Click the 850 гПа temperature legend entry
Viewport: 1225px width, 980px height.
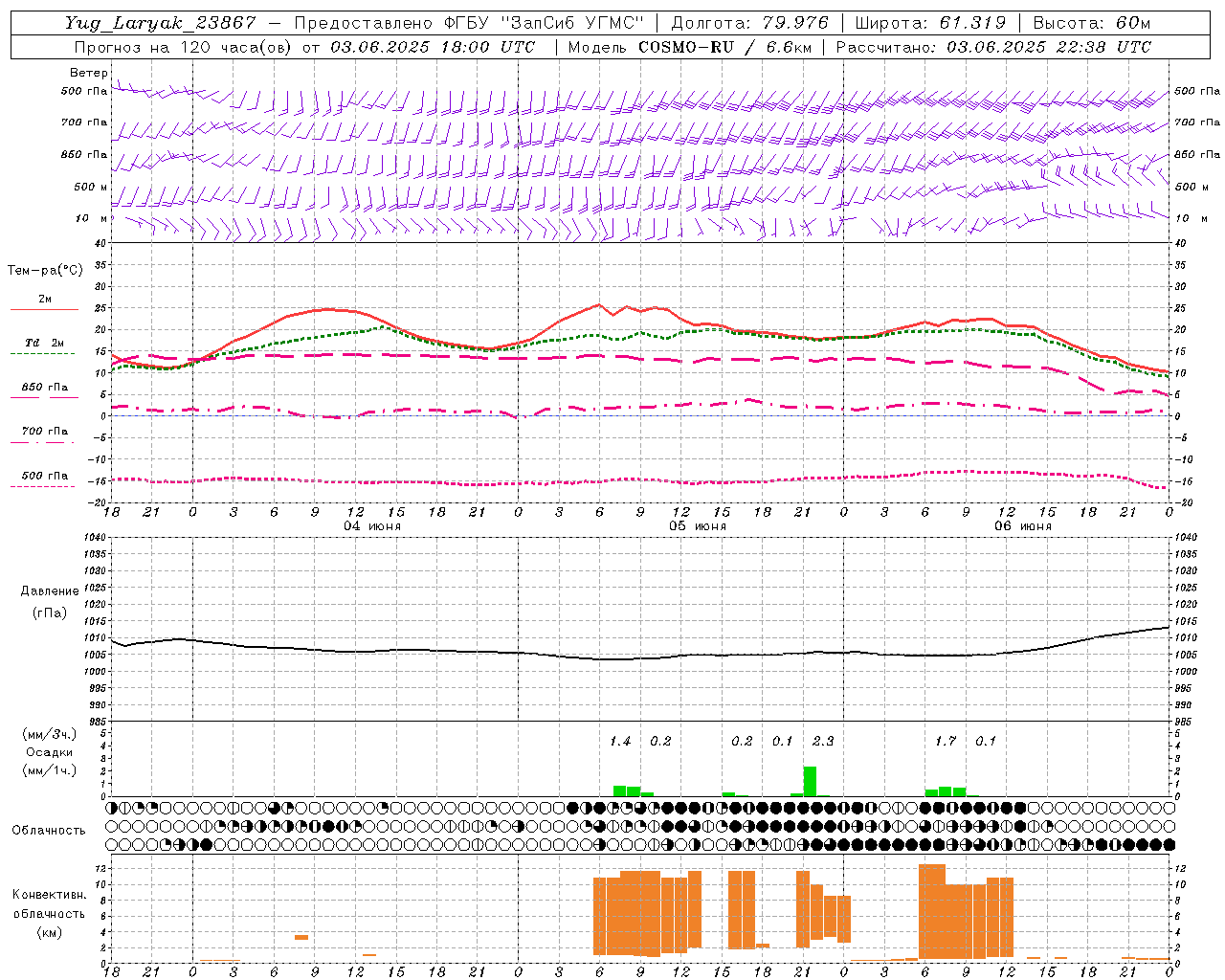pos(44,387)
